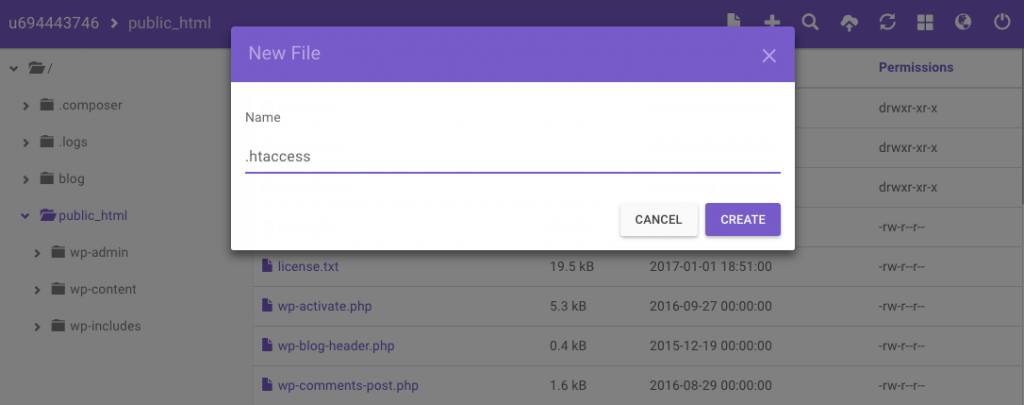Open the wp-activate.php file
Viewport: 1024px width, 405px height.
coord(324,306)
